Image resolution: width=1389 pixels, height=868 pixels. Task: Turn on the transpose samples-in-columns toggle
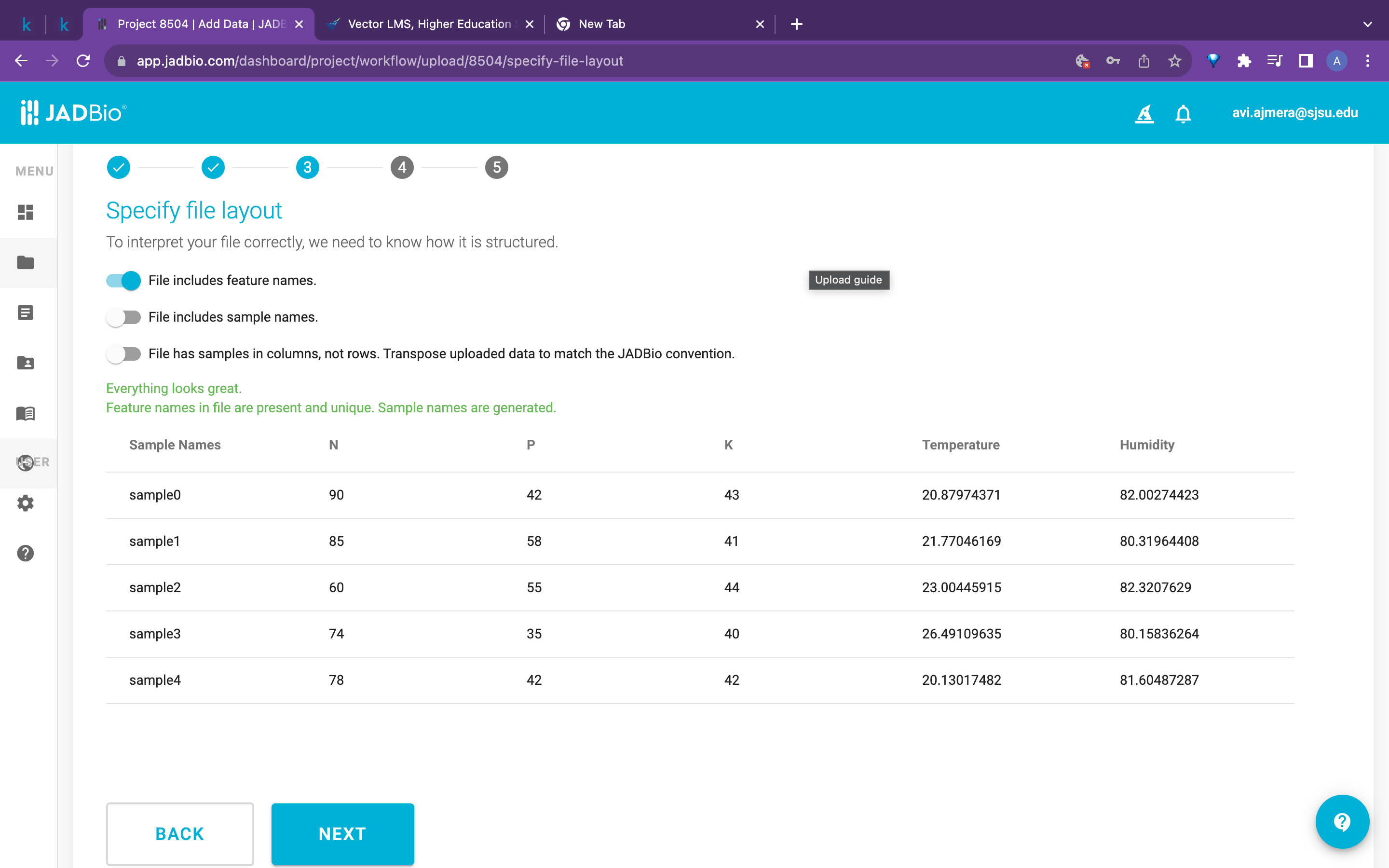click(123, 353)
